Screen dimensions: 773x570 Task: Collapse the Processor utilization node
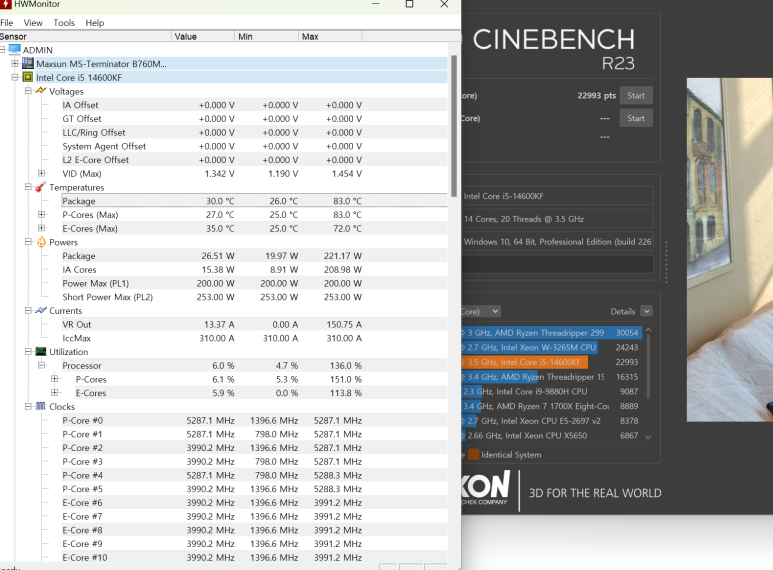pyautogui.click(x=41, y=365)
